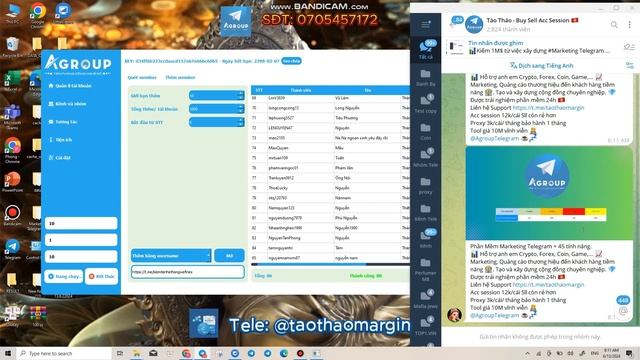This screenshot has height=360, width=640.
Task: Expand the Thêm bằng username dropdown
Action: (171, 256)
